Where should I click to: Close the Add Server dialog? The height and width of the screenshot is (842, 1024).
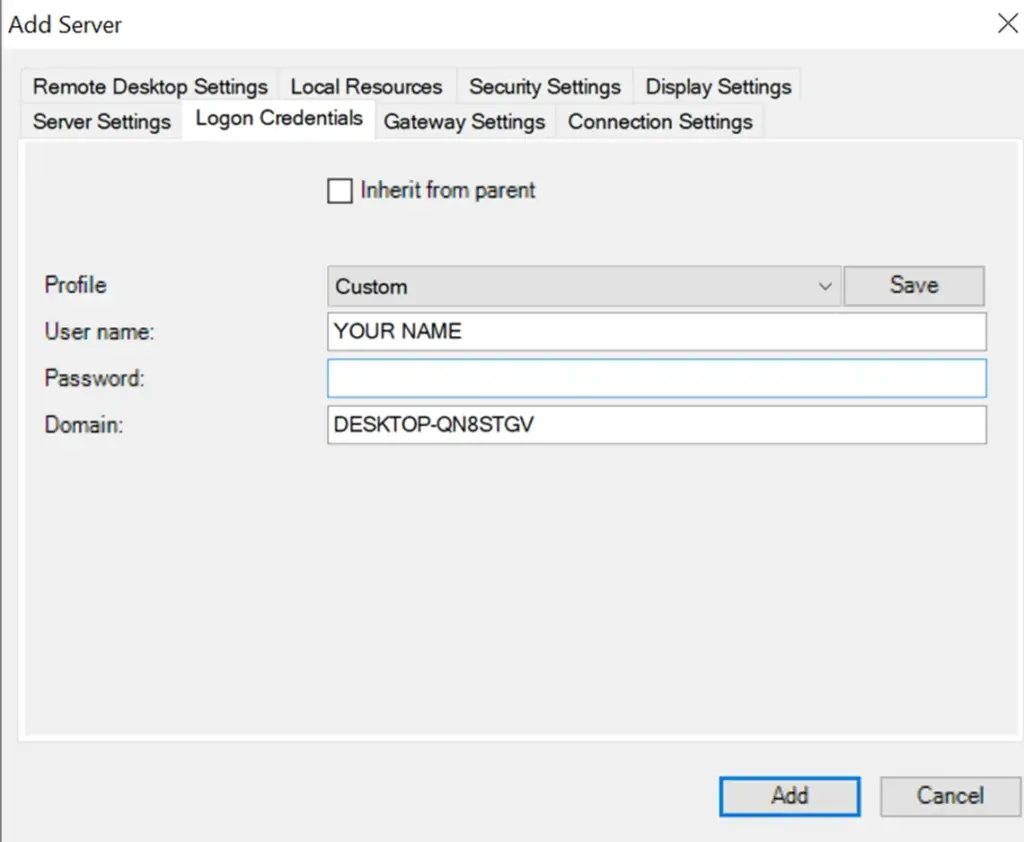click(x=1008, y=24)
